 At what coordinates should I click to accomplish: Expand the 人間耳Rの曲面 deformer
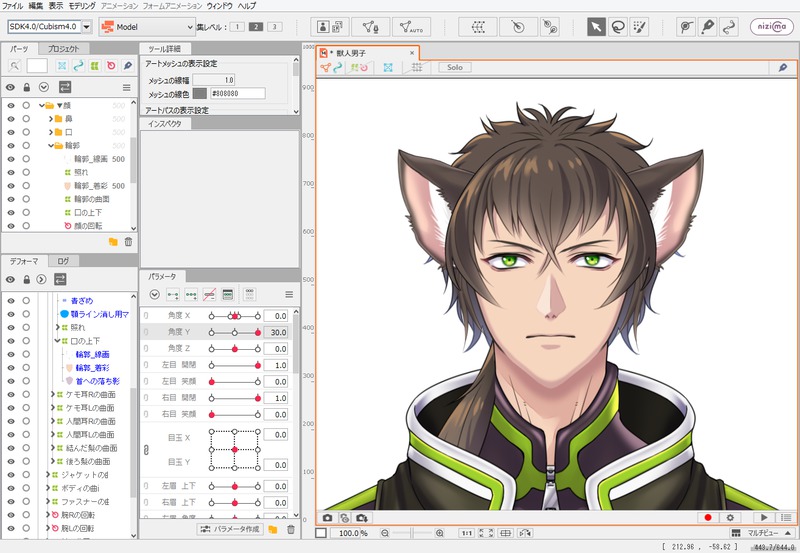click(53, 421)
